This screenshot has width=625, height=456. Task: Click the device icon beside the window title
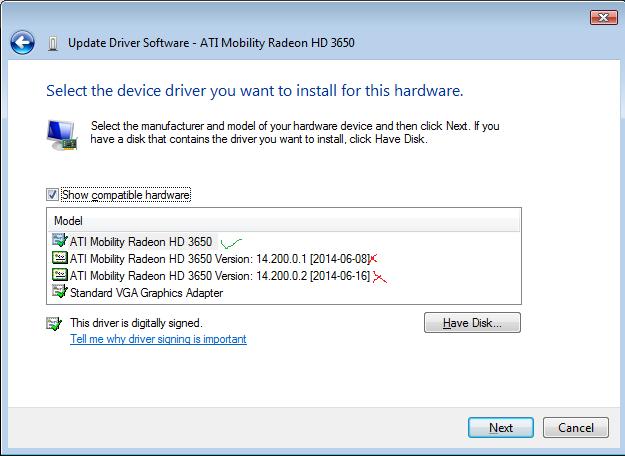(53, 43)
